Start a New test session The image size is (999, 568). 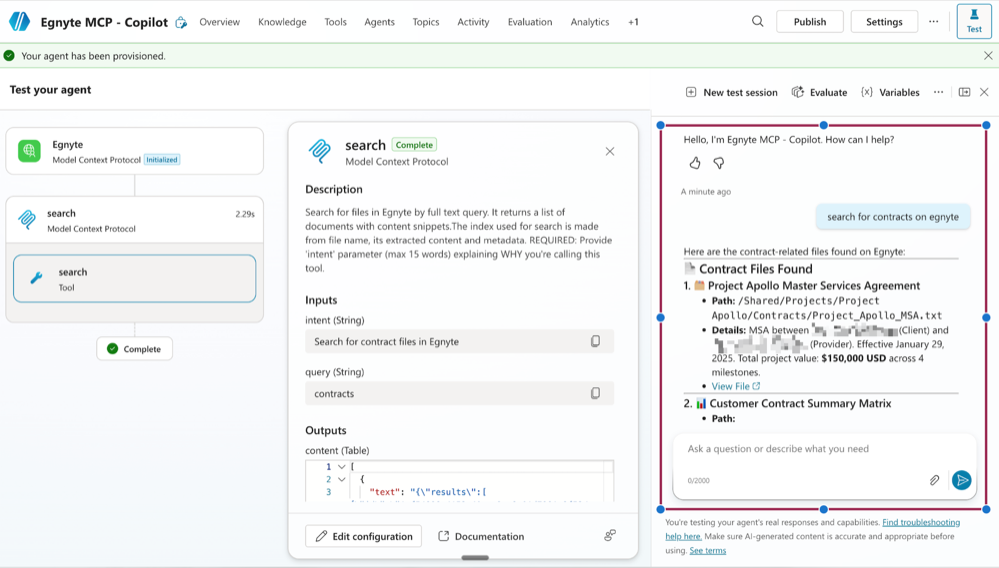731,92
